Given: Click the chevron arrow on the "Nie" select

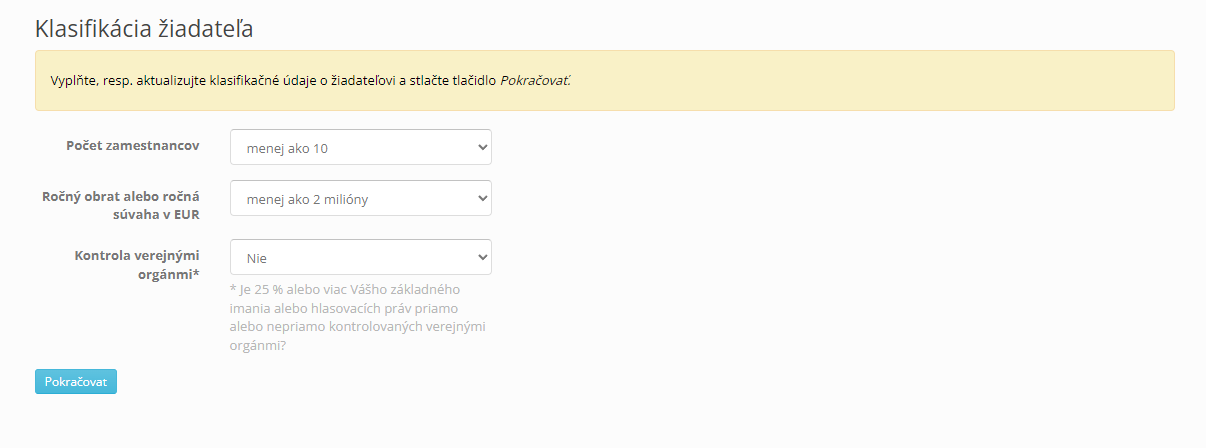Looking at the screenshot, I should tap(482, 257).
